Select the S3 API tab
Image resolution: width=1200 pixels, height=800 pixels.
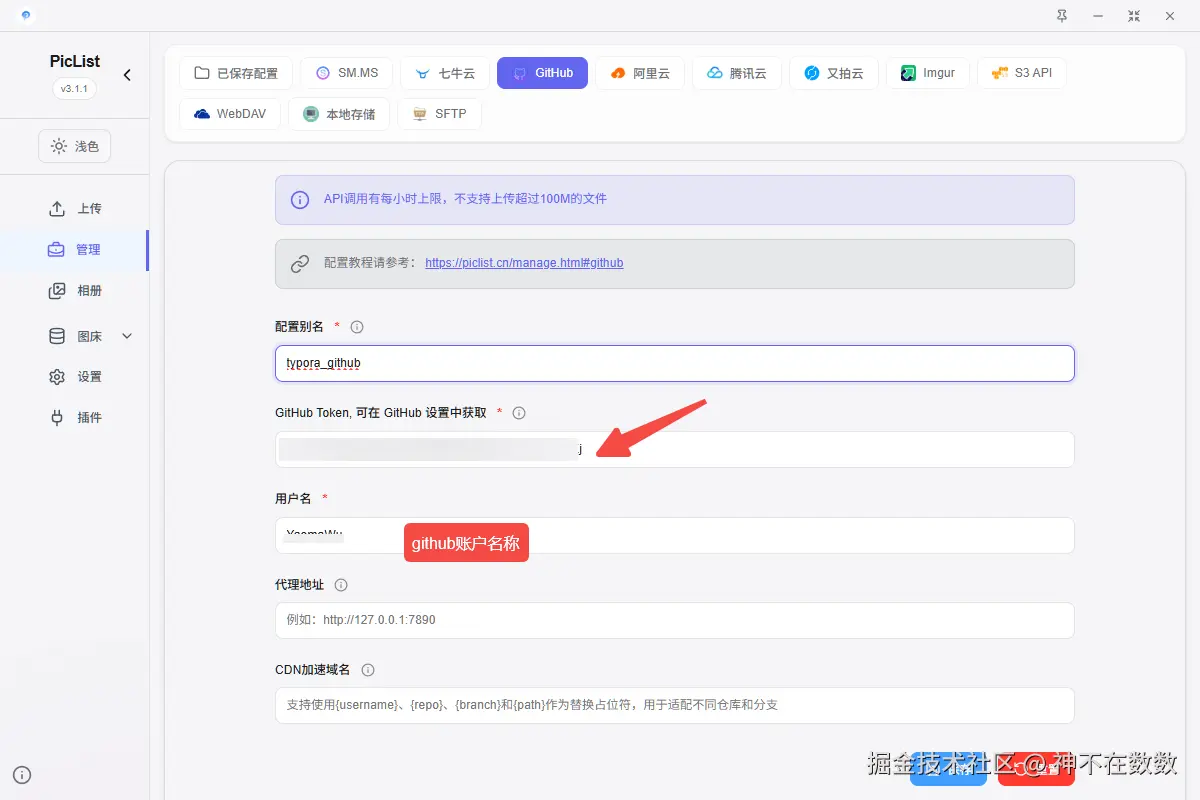coord(1021,73)
